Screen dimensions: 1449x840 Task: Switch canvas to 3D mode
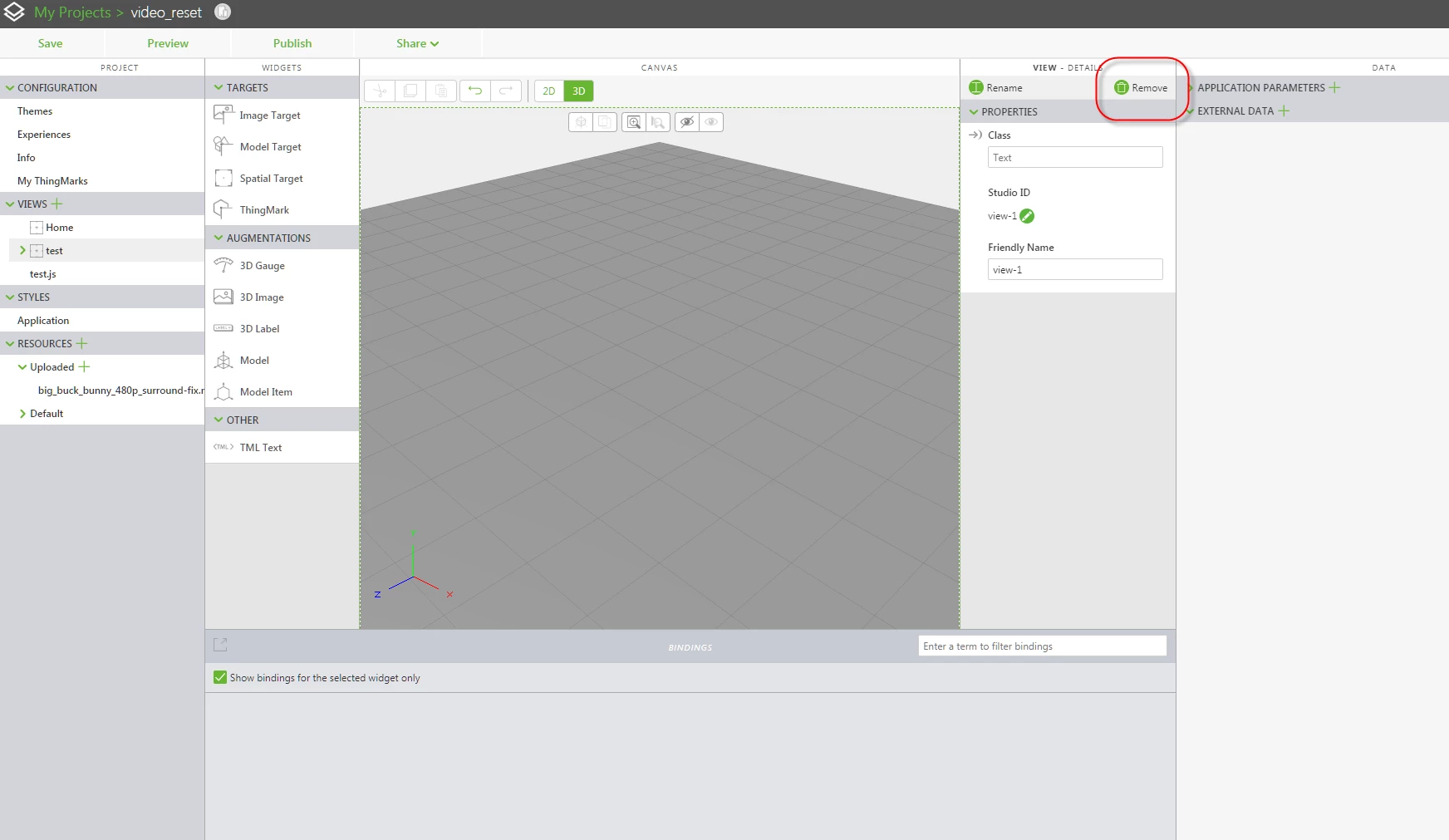pos(579,91)
